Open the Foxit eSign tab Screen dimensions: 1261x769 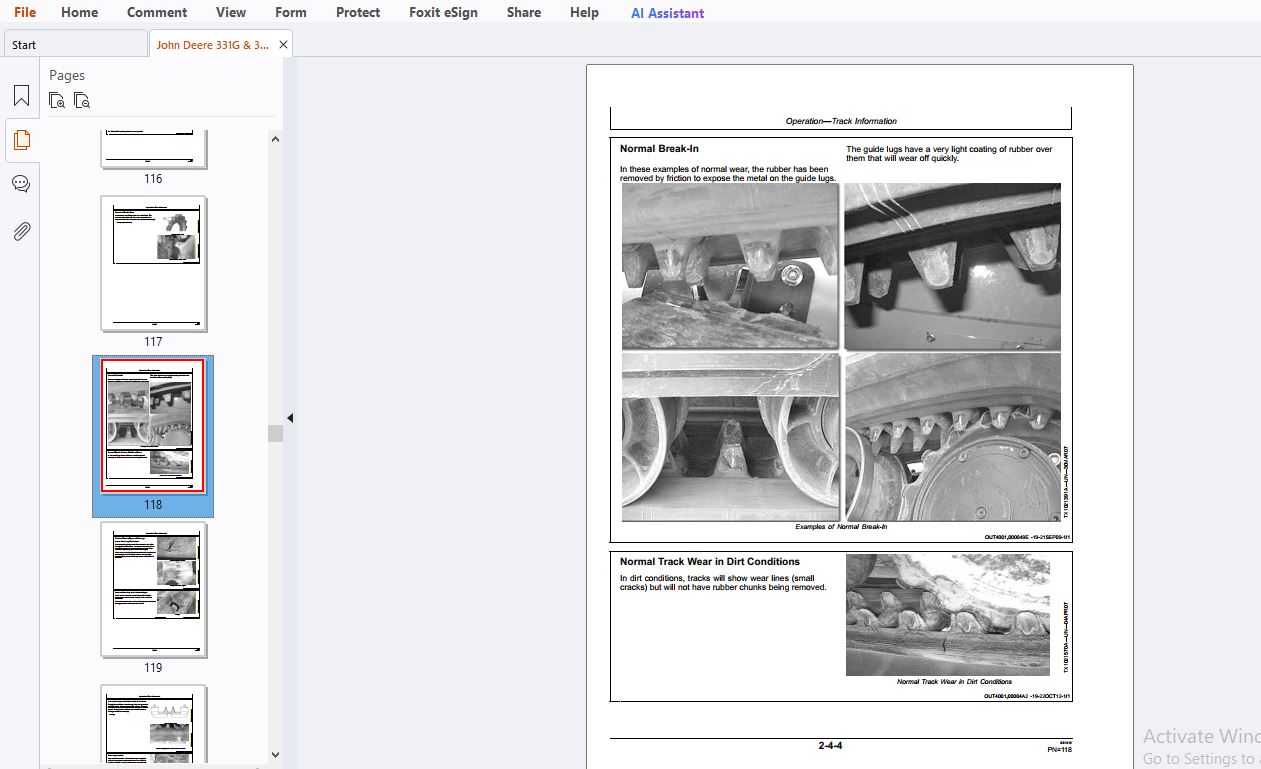443,12
